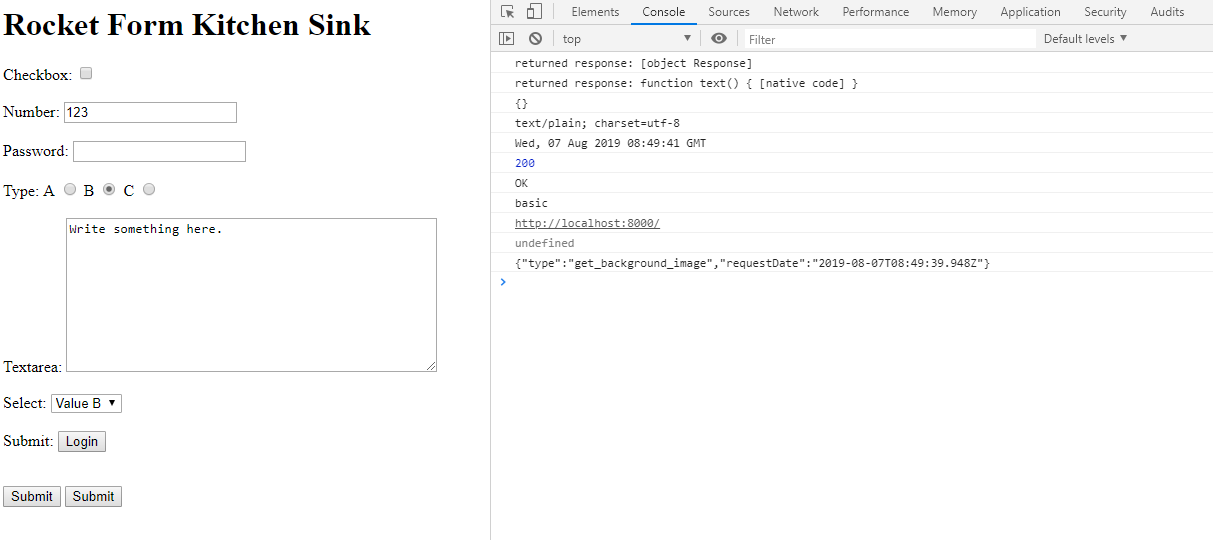Switch to the Console tab
1213x540 pixels.
pos(664,12)
